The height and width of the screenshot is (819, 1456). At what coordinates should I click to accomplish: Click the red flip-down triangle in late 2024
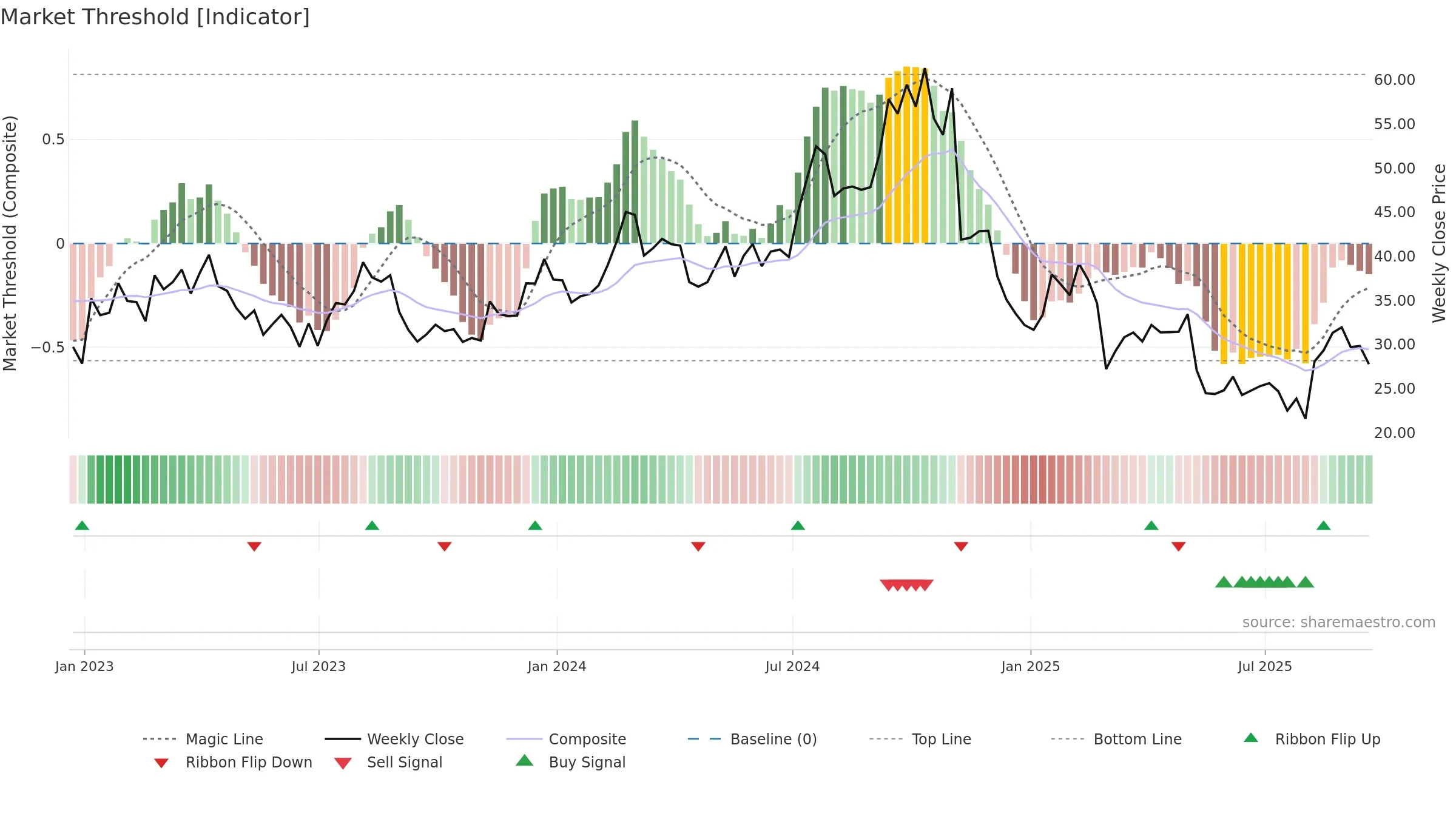click(x=961, y=547)
